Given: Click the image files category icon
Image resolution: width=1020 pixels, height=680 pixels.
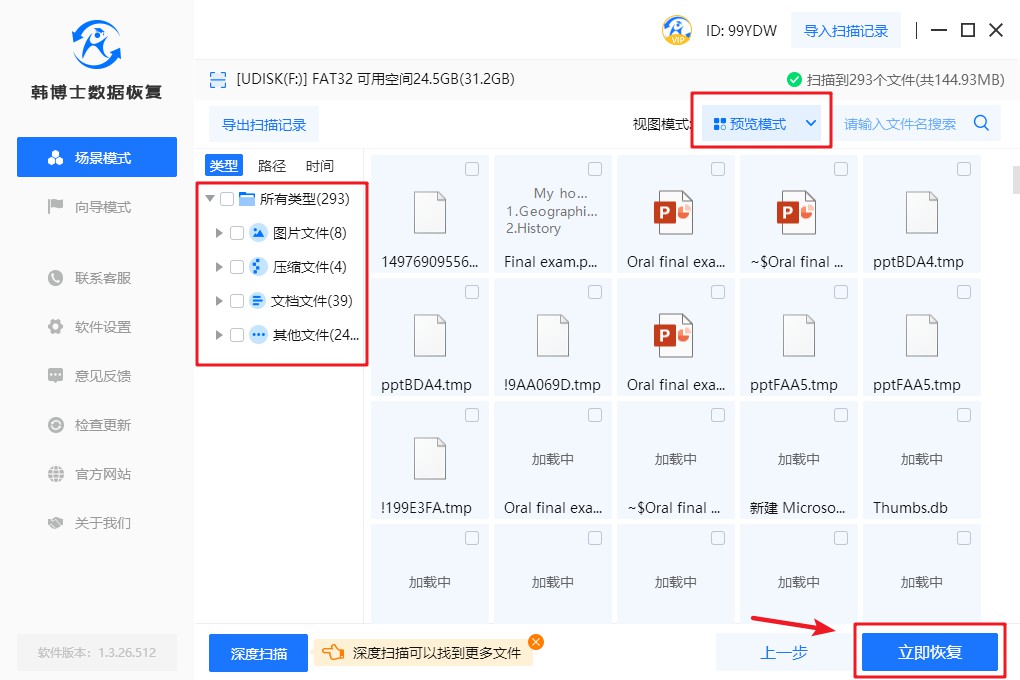Looking at the screenshot, I should point(258,232).
